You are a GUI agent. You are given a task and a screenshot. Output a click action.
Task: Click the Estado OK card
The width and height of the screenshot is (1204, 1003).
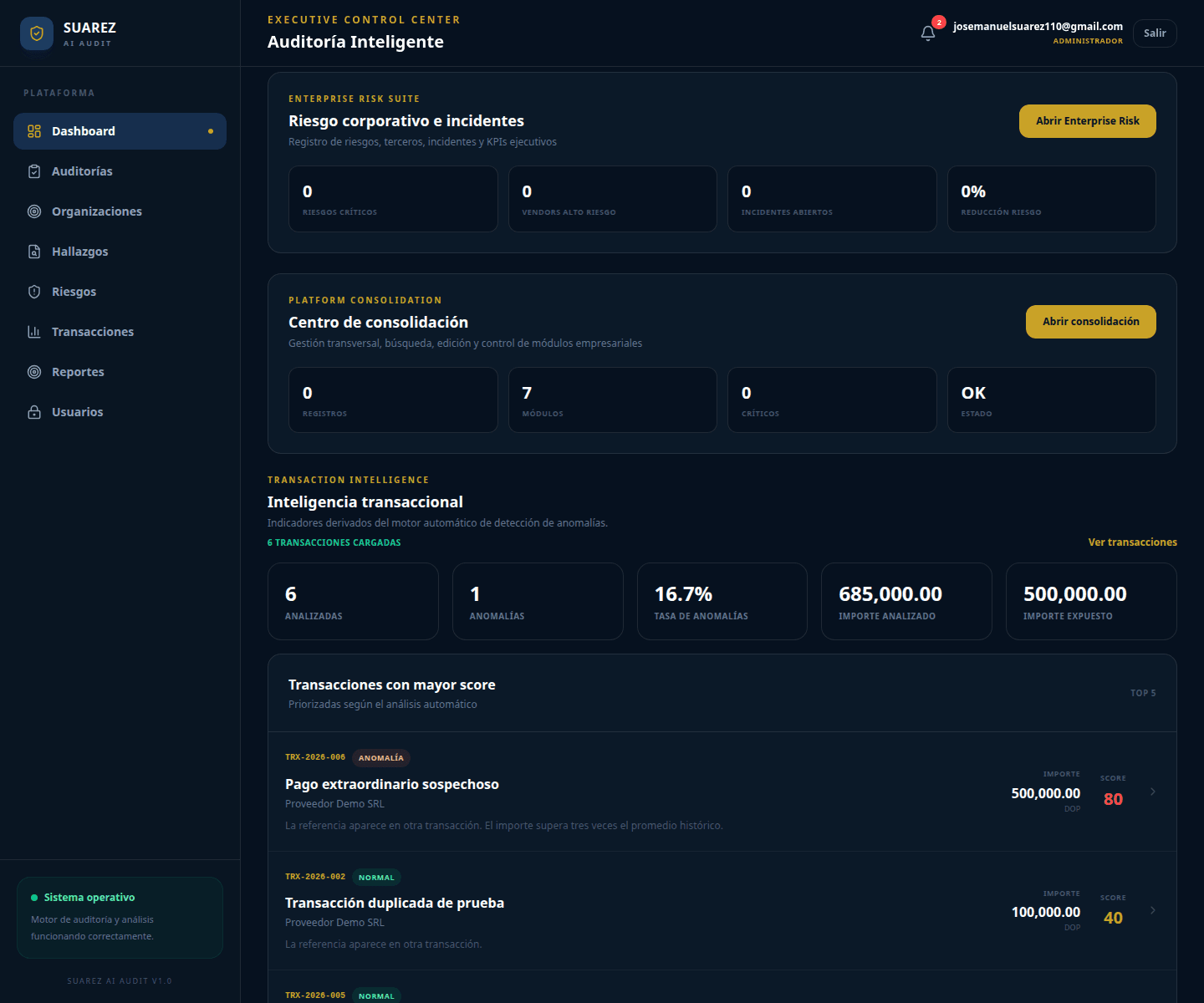pos(1052,400)
